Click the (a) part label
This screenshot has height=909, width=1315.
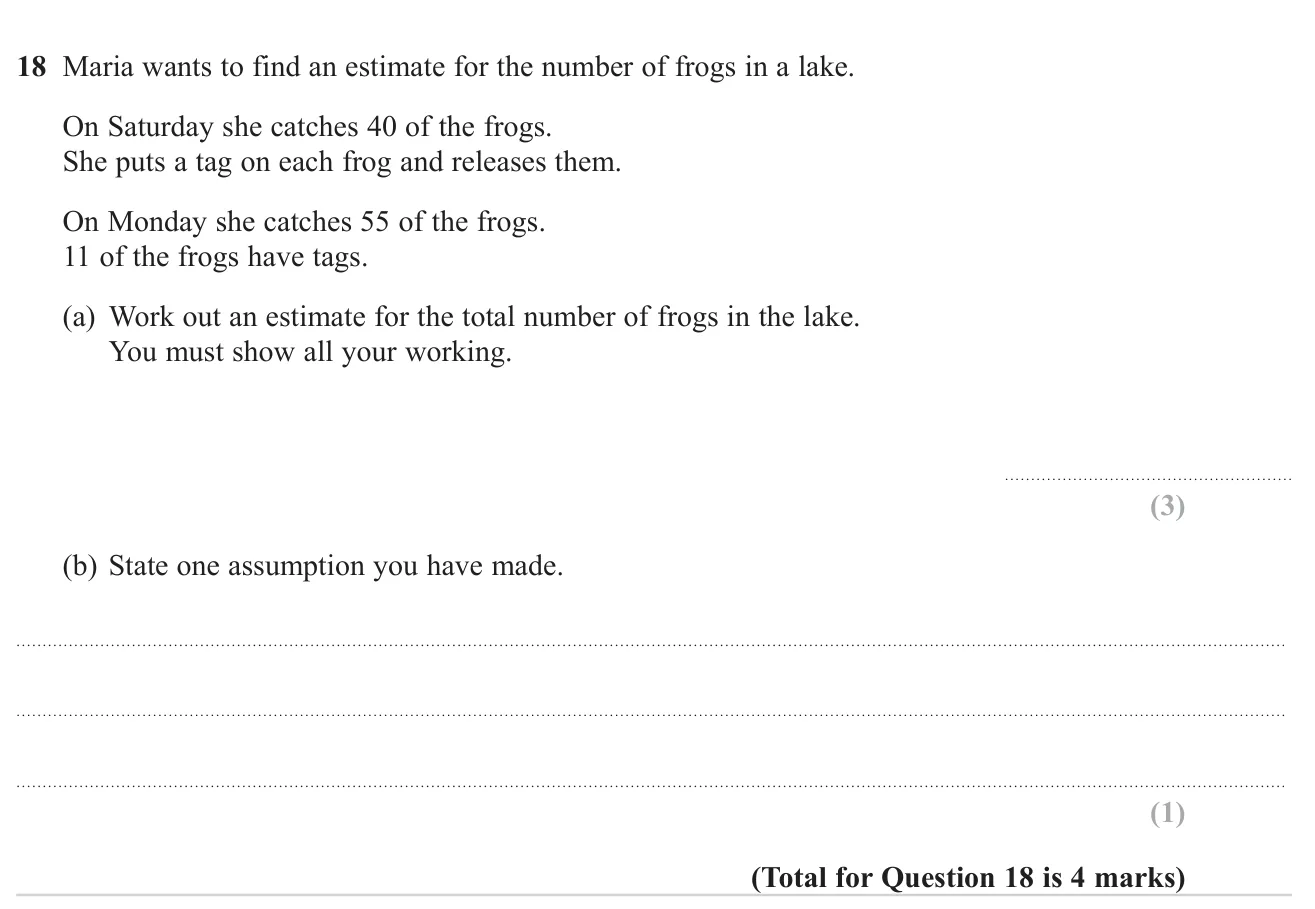(79, 318)
